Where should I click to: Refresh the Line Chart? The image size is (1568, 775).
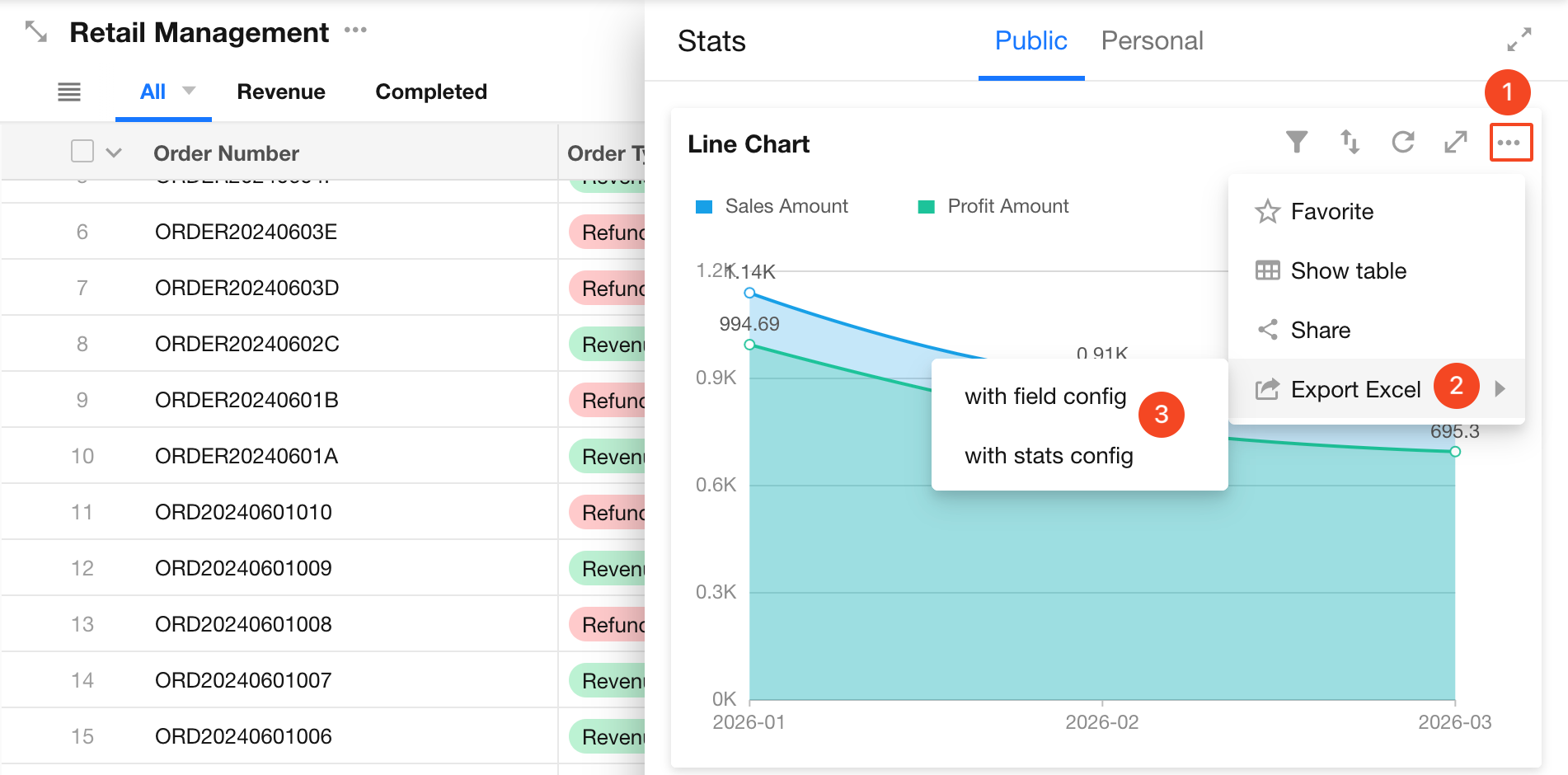(1402, 143)
